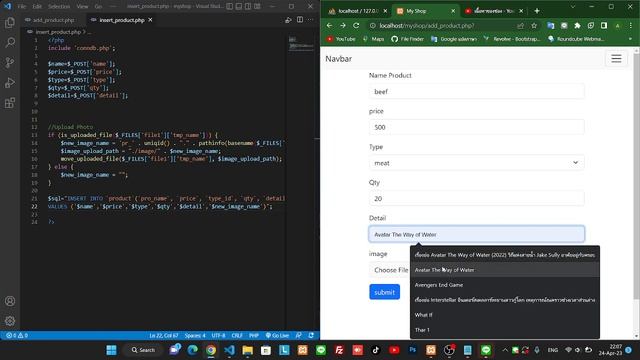
Task: Open the Manage gear in VS Code
Action: [x=10, y=321]
